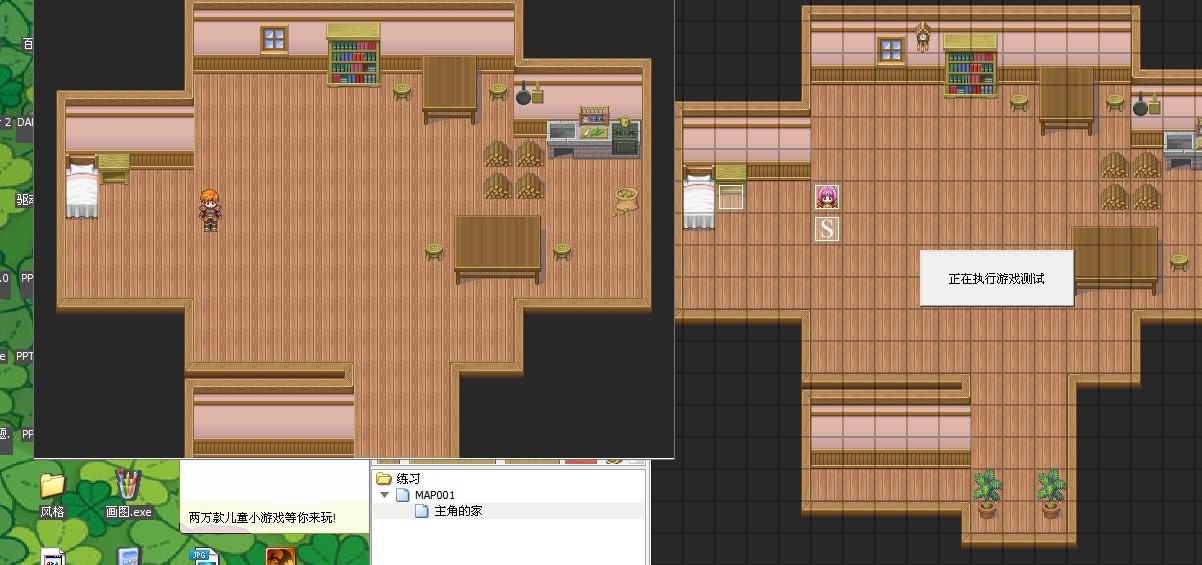Click the bookshelf in the game window
The width and height of the screenshot is (1202, 565).
(x=354, y=56)
